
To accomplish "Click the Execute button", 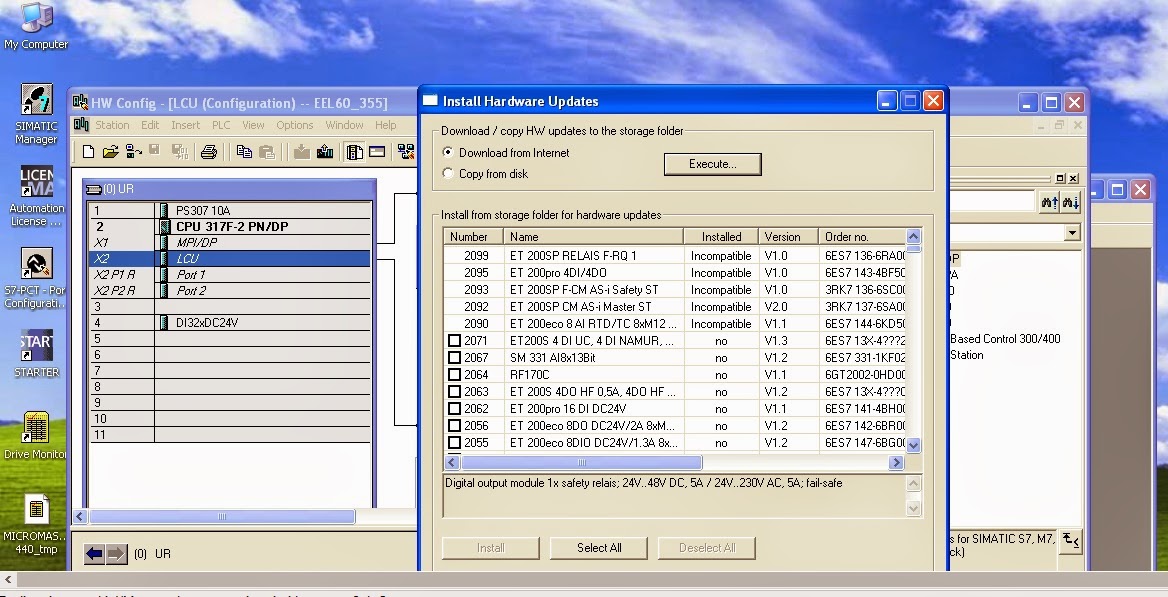I will pyautogui.click(x=712, y=164).
